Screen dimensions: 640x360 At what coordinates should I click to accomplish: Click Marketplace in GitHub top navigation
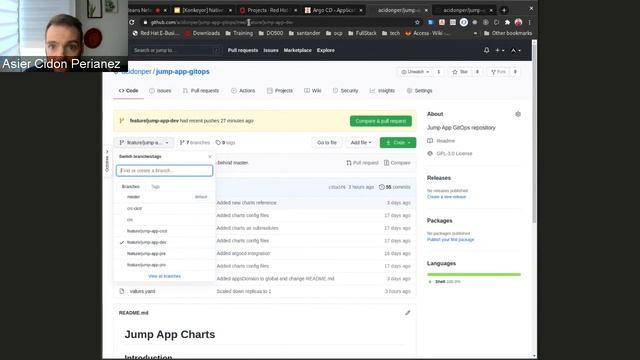click(x=298, y=50)
